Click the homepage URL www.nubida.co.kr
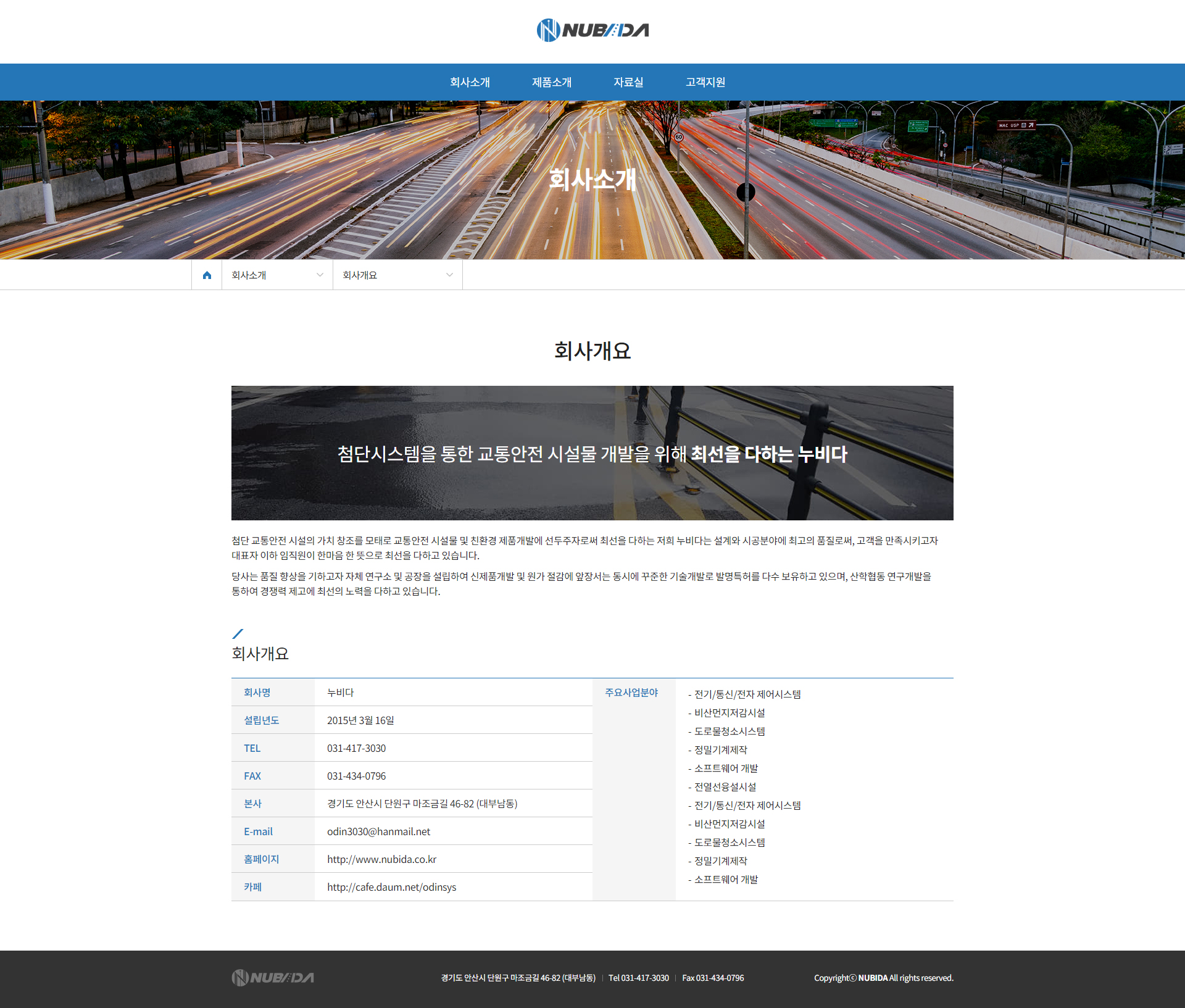This screenshot has width=1185, height=1008. coord(381,859)
